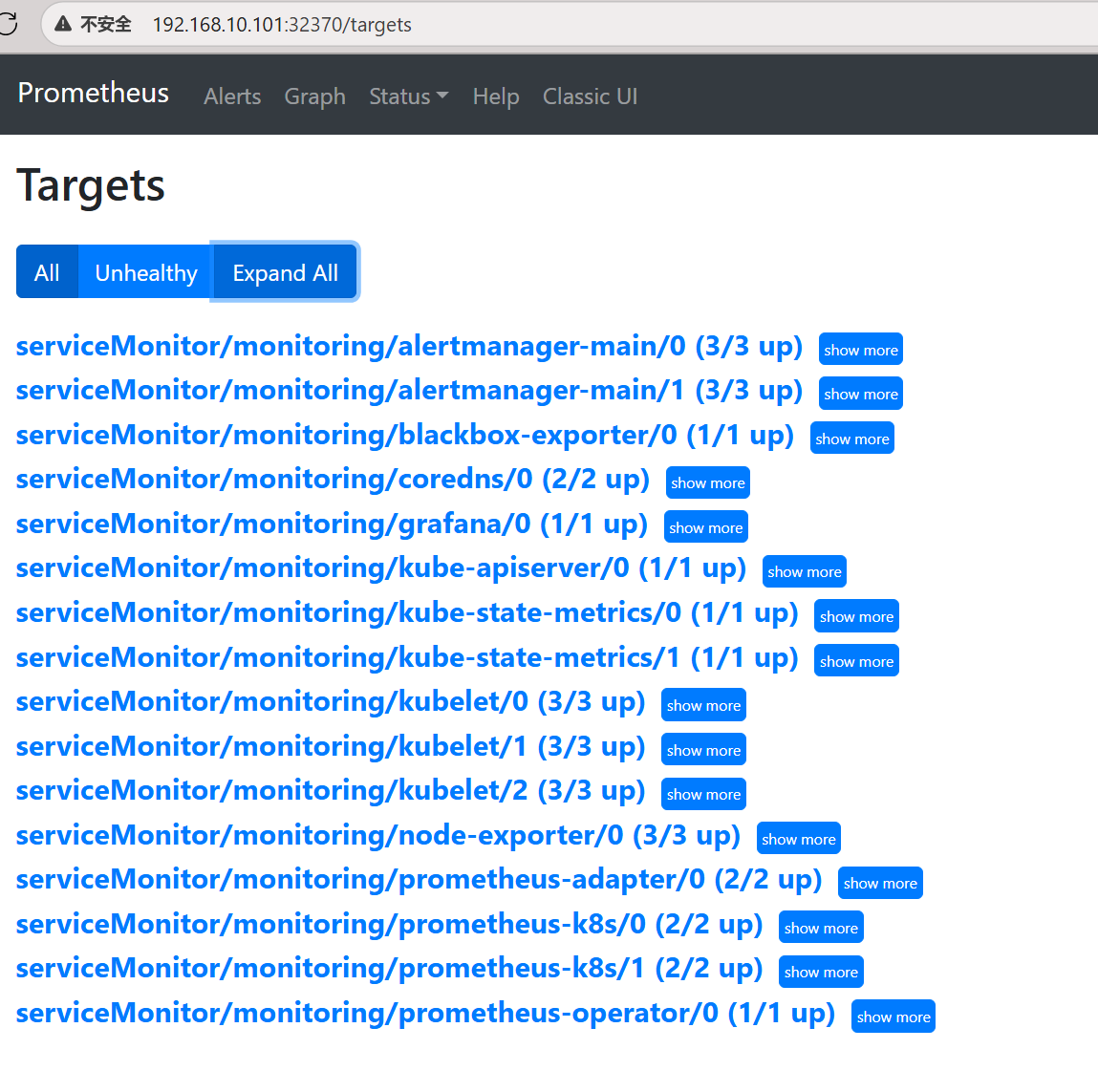Click the Targets page heading
1098x1092 pixels.
91,186
